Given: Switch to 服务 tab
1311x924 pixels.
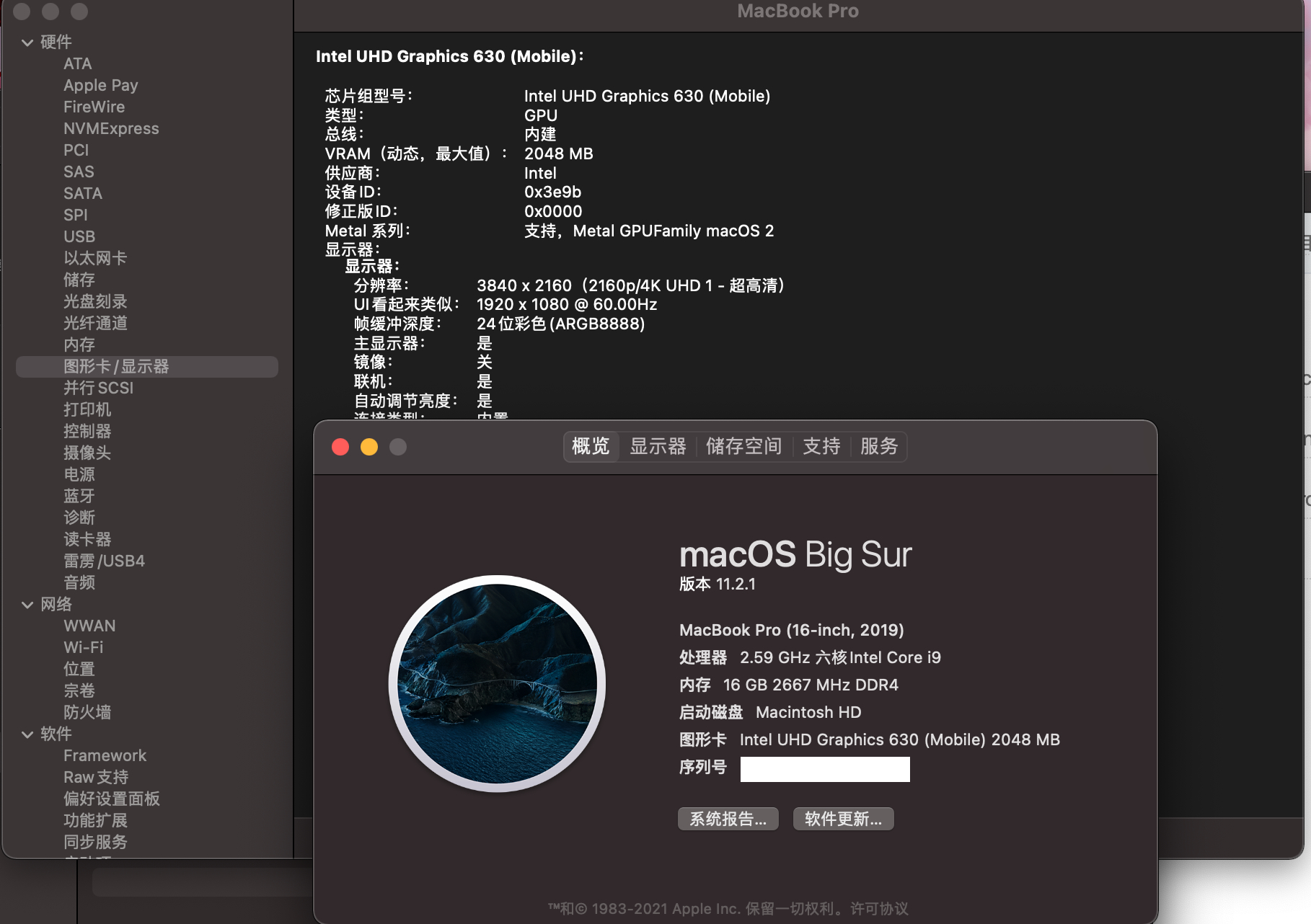Looking at the screenshot, I should pyautogui.click(x=879, y=446).
